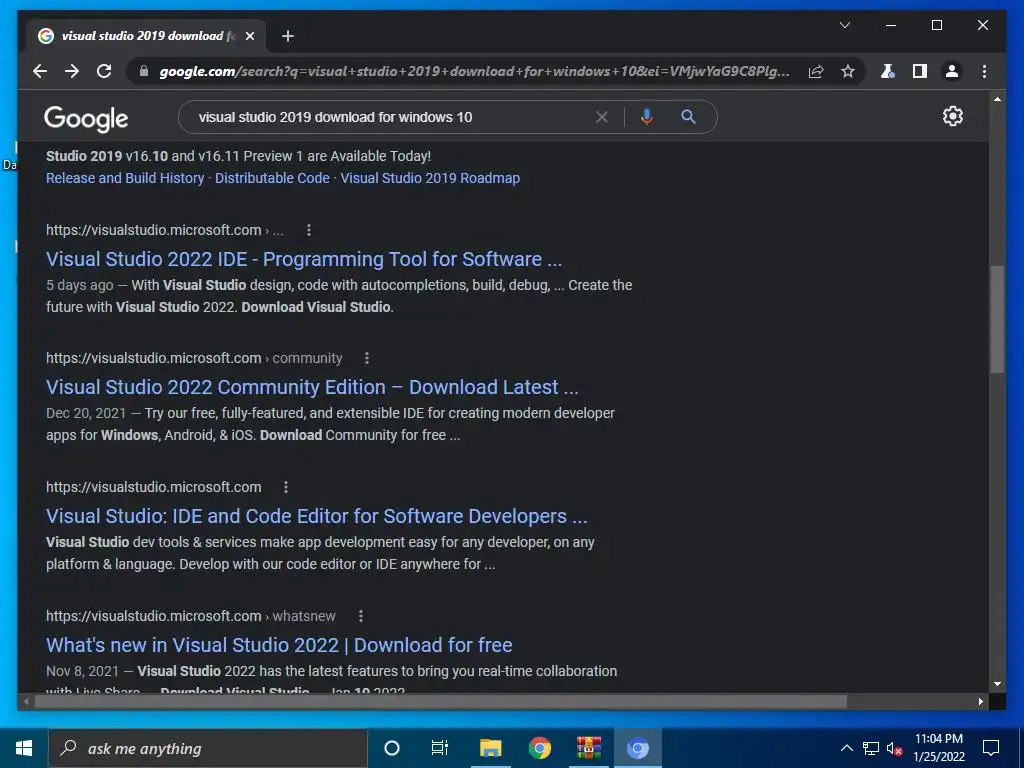Go forward to the next page
This screenshot has width=1024, height=768.
click(72, 71)
